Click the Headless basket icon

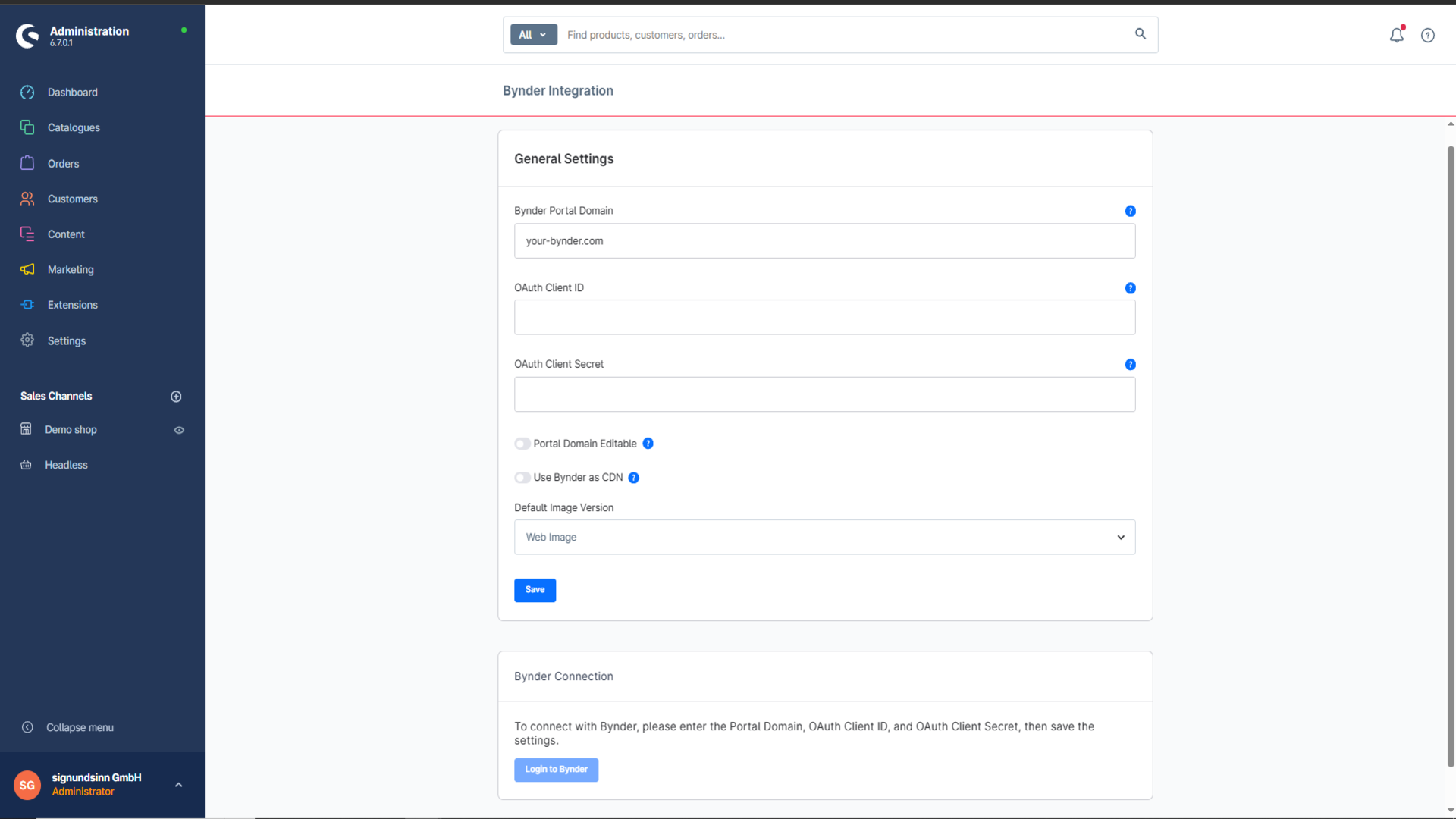26,465
